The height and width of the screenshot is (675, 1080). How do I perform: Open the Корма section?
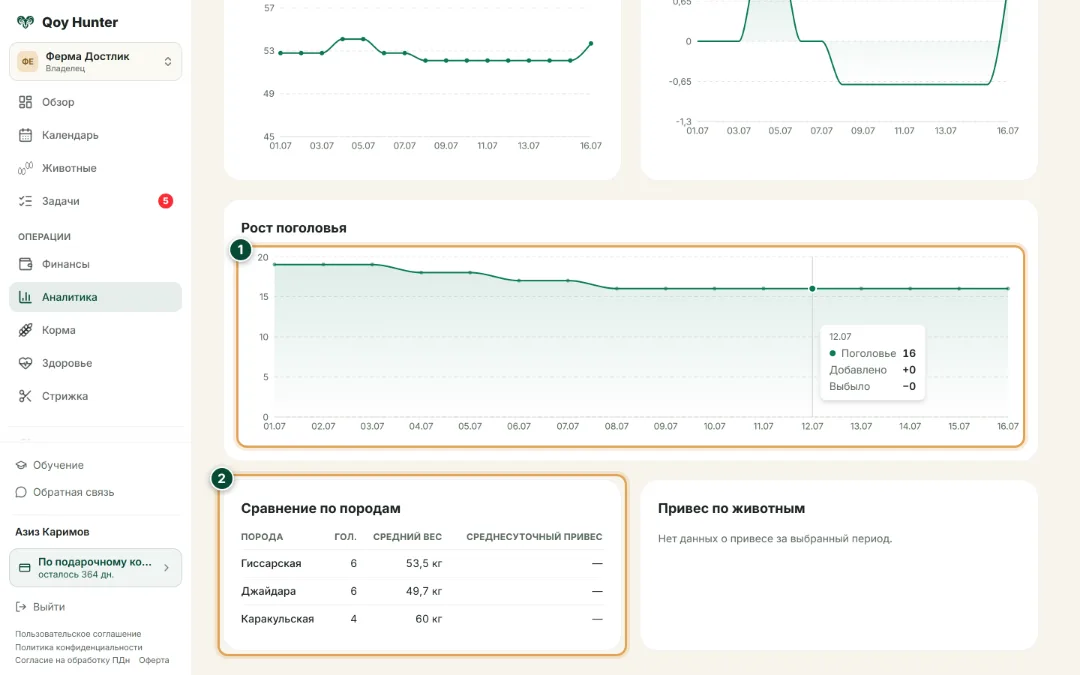pyautogui.click(x=96, y=330)
